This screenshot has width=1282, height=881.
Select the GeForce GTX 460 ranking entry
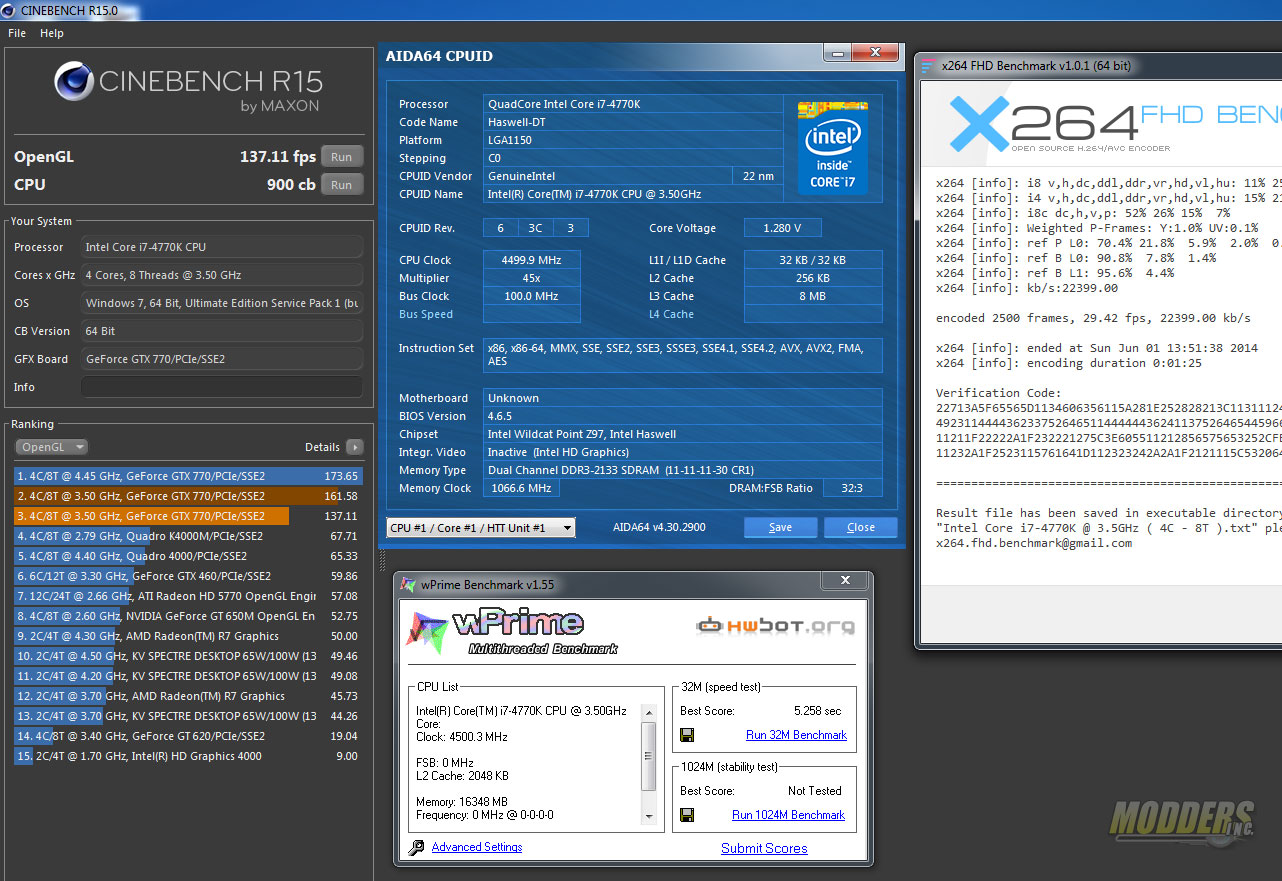coord(188,576)
